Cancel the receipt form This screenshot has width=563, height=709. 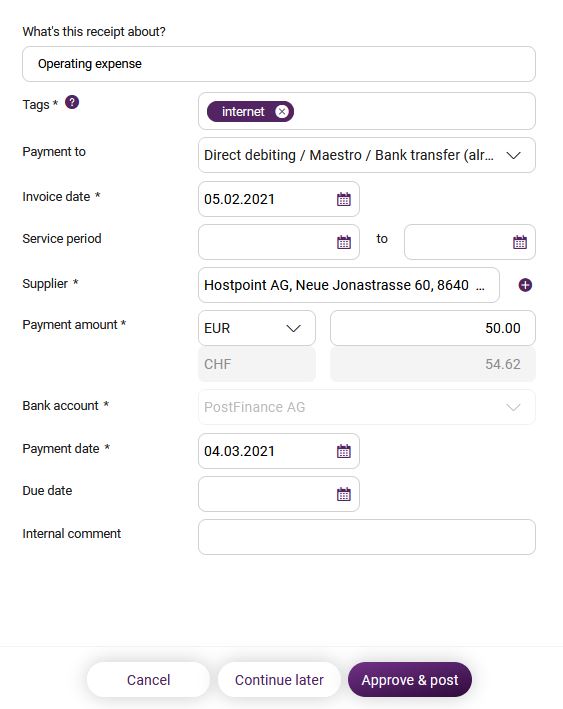[x=148, y=680]
